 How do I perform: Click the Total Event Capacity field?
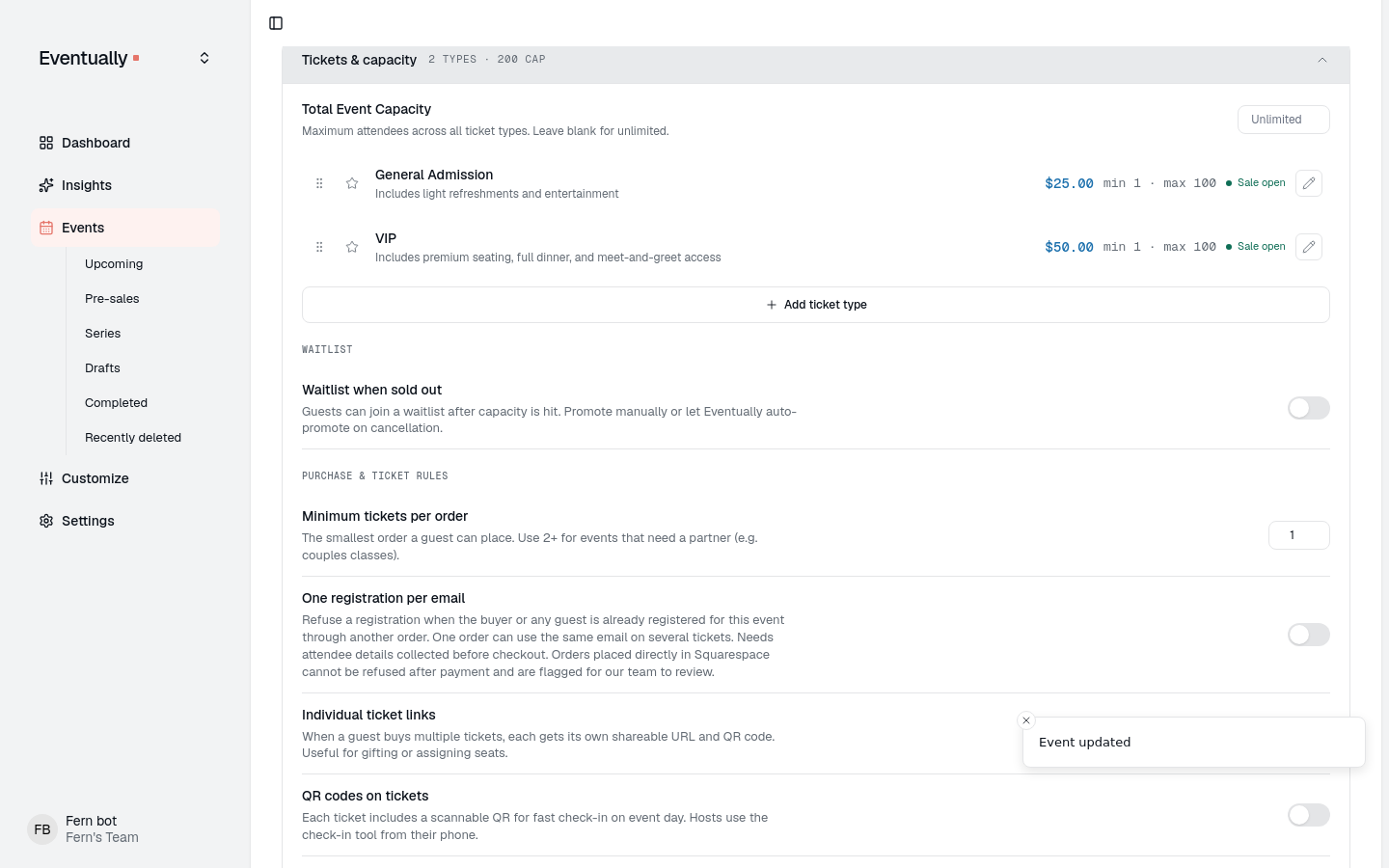coord(1284,120)
